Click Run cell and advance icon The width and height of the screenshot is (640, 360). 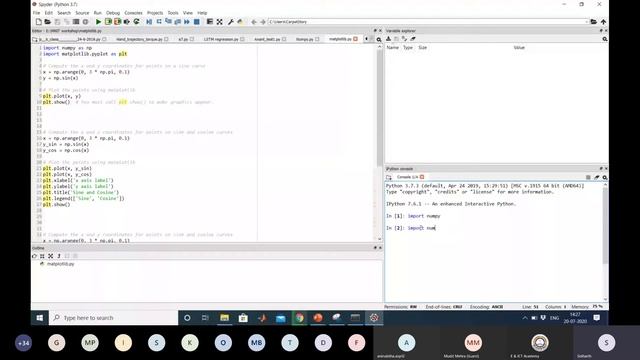click(x=118, y=22)
